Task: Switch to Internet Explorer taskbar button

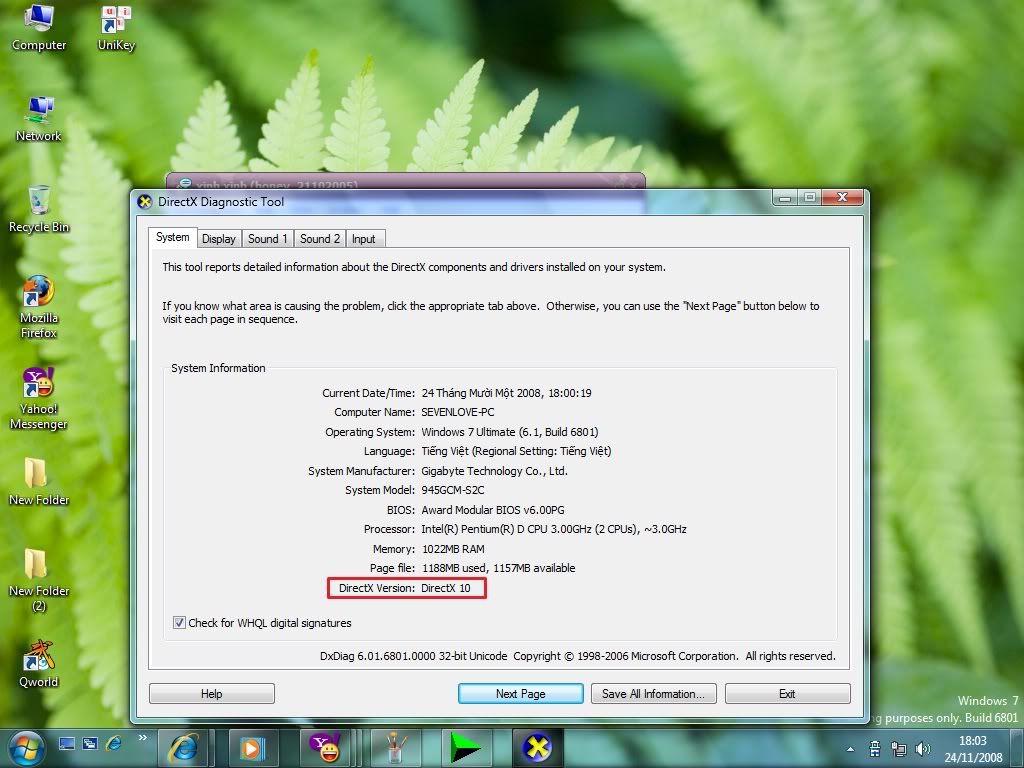Action: (x=184, y=748)
